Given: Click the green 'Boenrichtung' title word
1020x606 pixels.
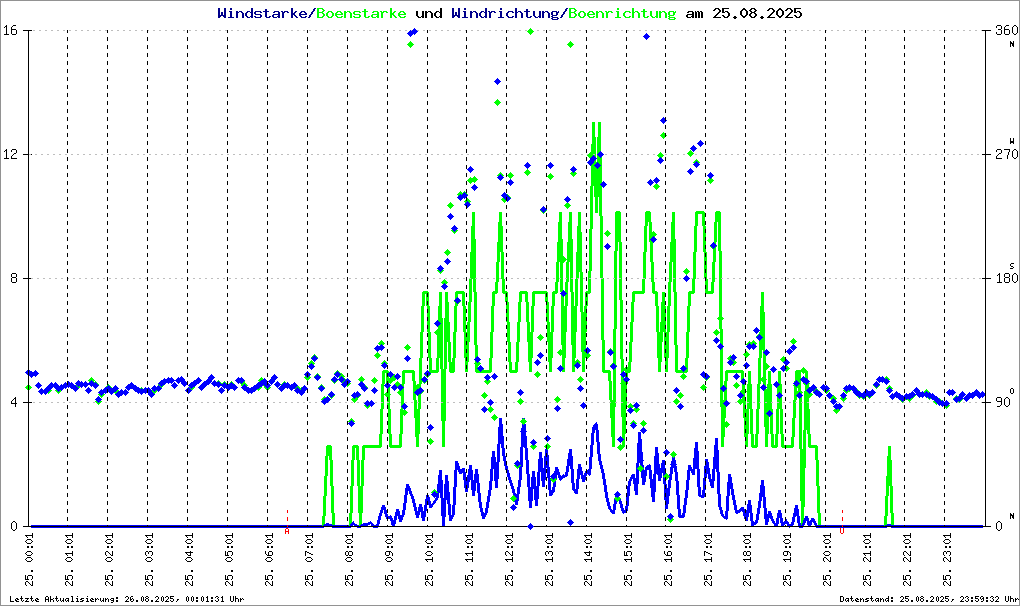Looking at the screenshot, I should coord(623,13).
